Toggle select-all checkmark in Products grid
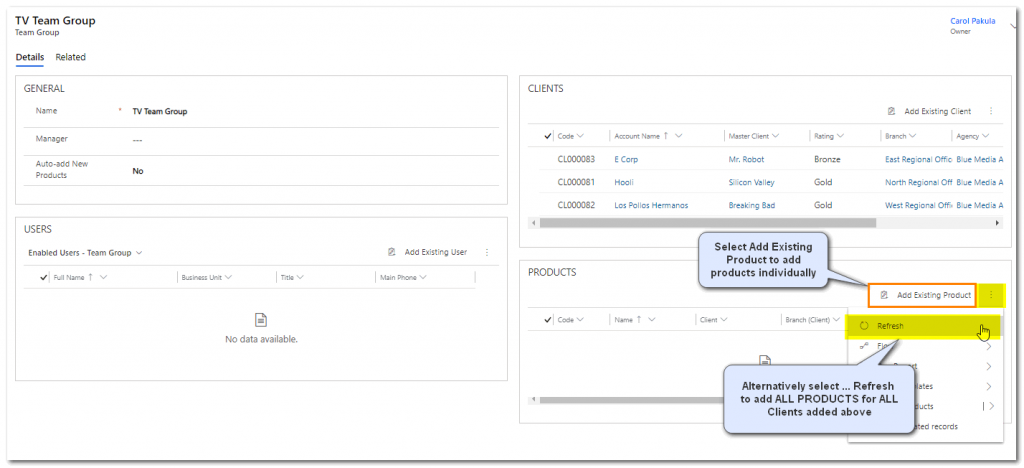This screenshot has height=468, width=1024. [547, 320]
